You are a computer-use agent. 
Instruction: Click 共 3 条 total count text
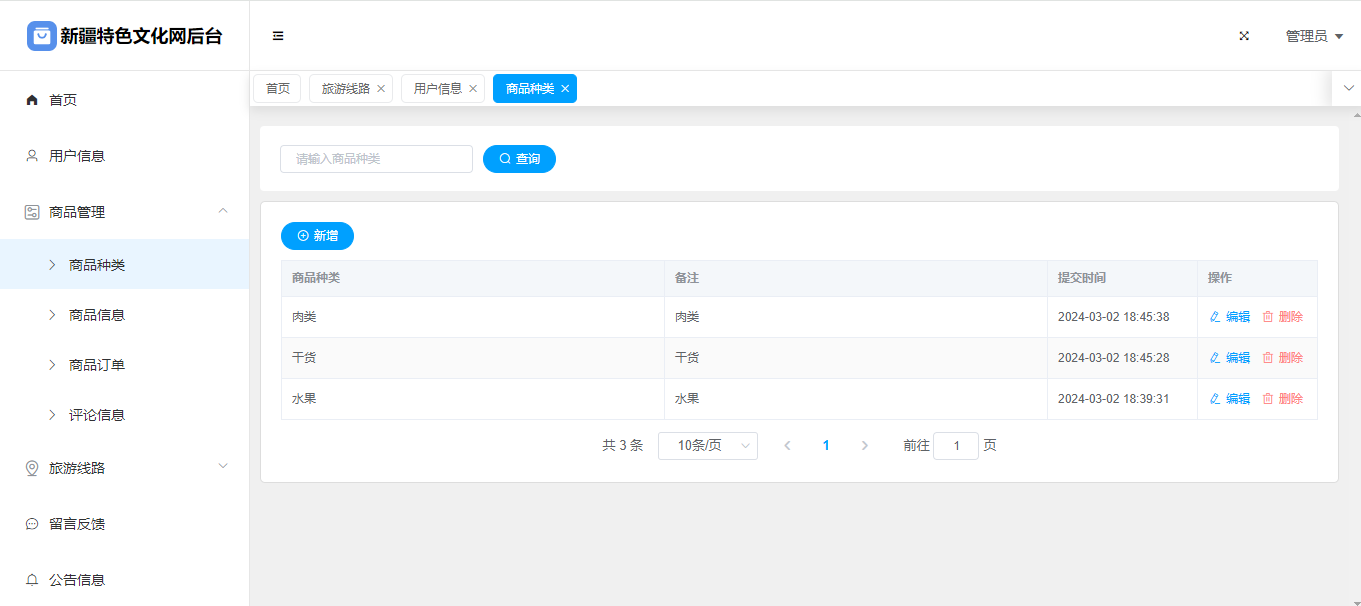coord(623,446)
